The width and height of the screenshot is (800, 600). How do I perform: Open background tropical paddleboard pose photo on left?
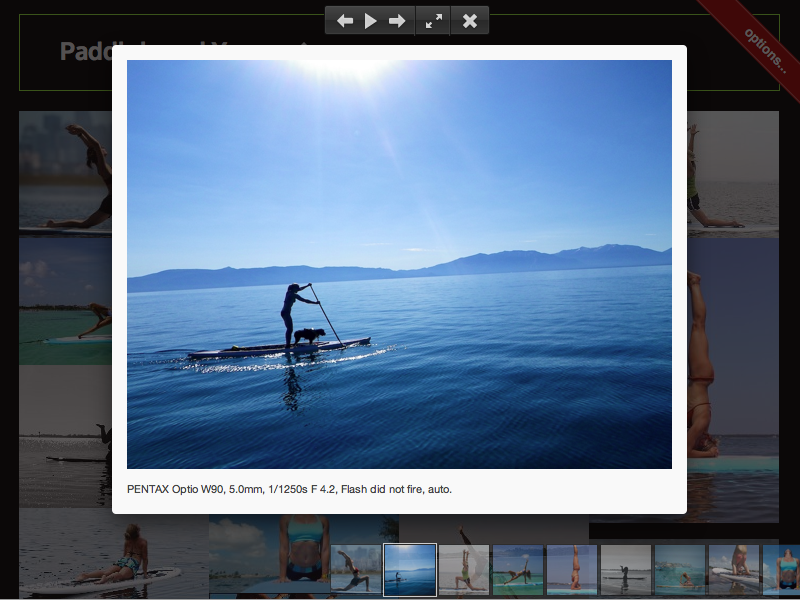(x=65, y=301)
